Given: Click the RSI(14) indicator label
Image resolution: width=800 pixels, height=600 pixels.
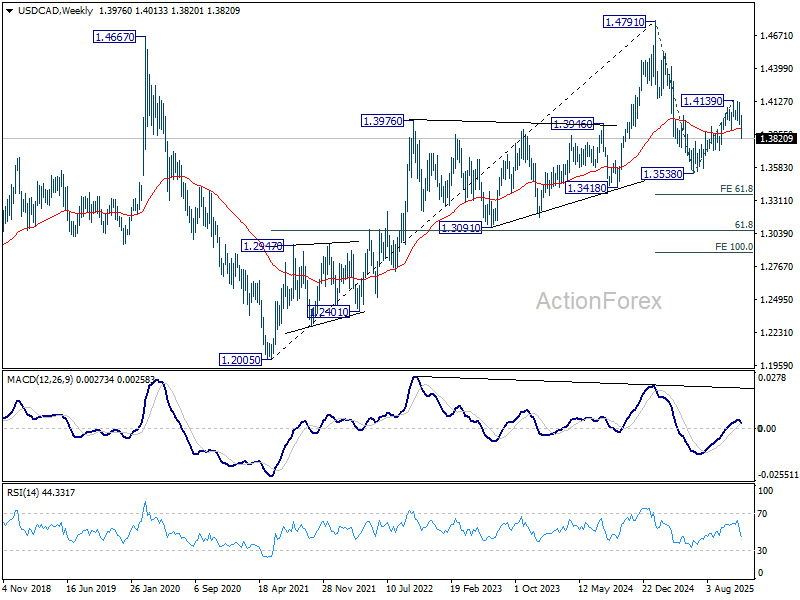Looking at the screenshot, I should [x=22, y=492].
